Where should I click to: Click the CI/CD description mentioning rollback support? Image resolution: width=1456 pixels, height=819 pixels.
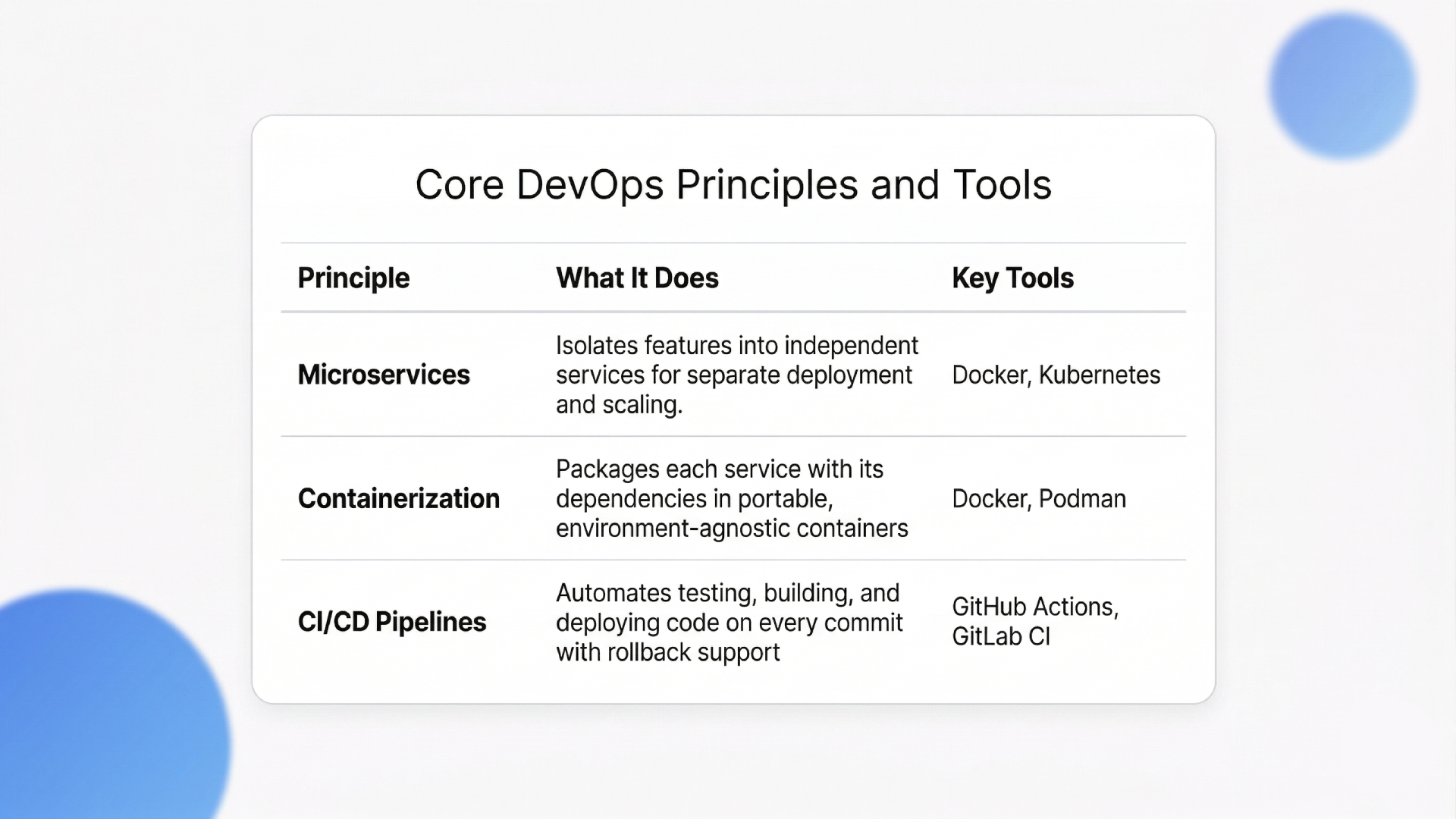(x=728, y=622)
